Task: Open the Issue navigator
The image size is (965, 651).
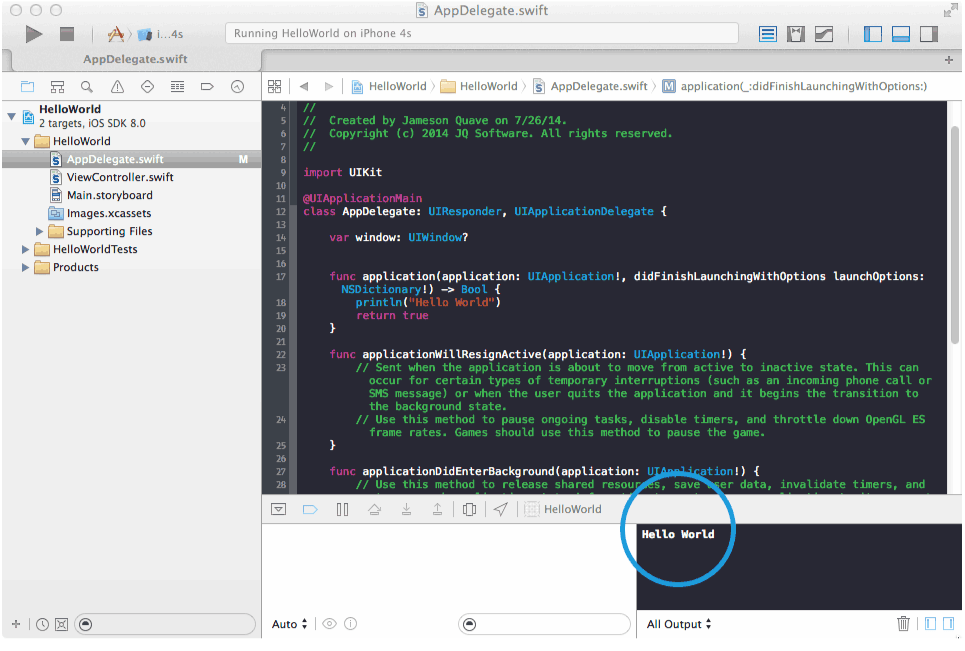Action: [115, 86]
